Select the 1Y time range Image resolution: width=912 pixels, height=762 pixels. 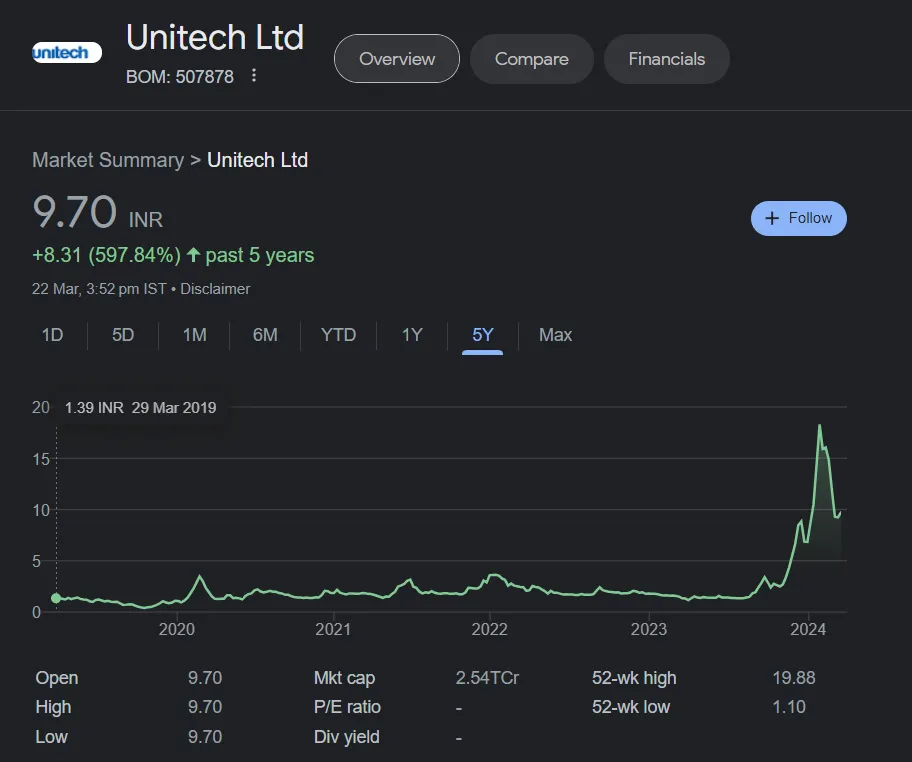click(412, 335)
